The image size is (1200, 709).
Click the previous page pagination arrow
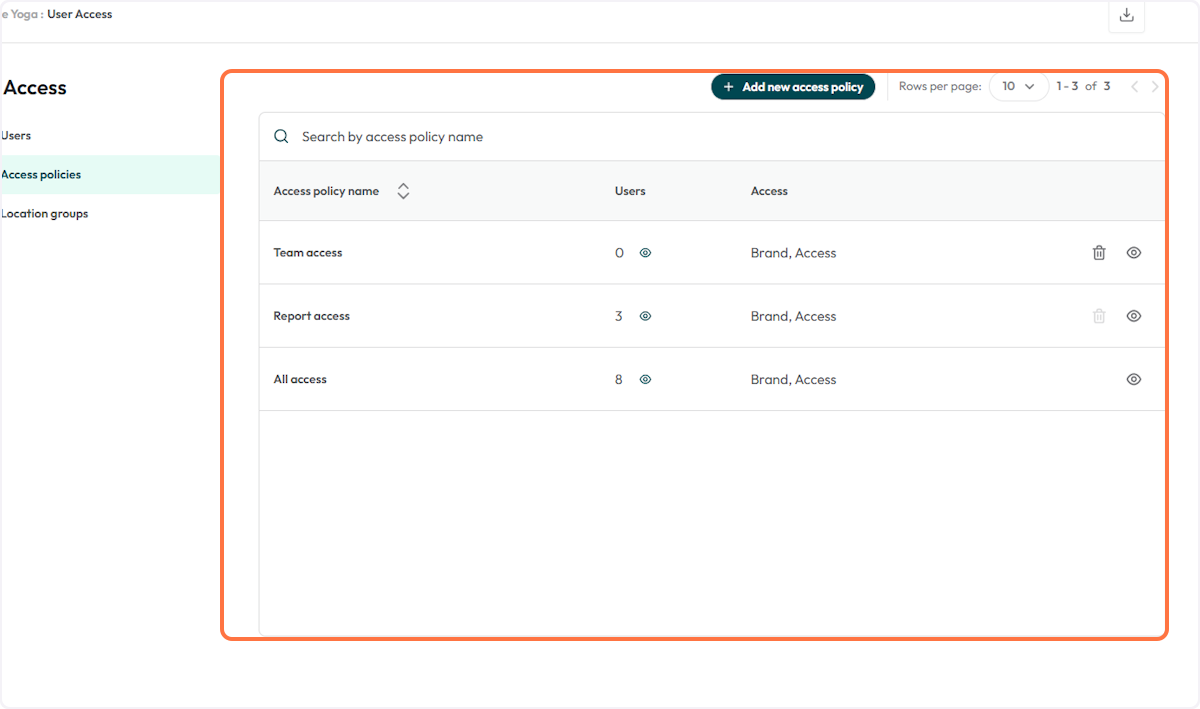pyautogui.click(x=1134, y=87)
